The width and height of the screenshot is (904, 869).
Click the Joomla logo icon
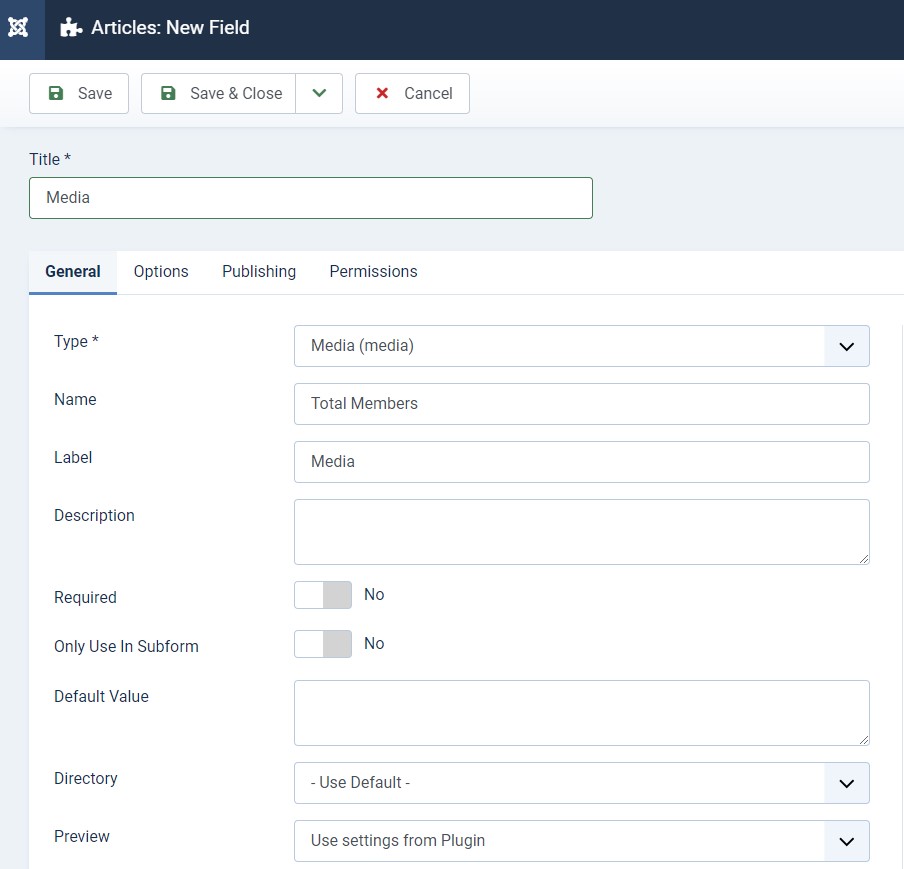pyautogui.click(x=18, y=27)
